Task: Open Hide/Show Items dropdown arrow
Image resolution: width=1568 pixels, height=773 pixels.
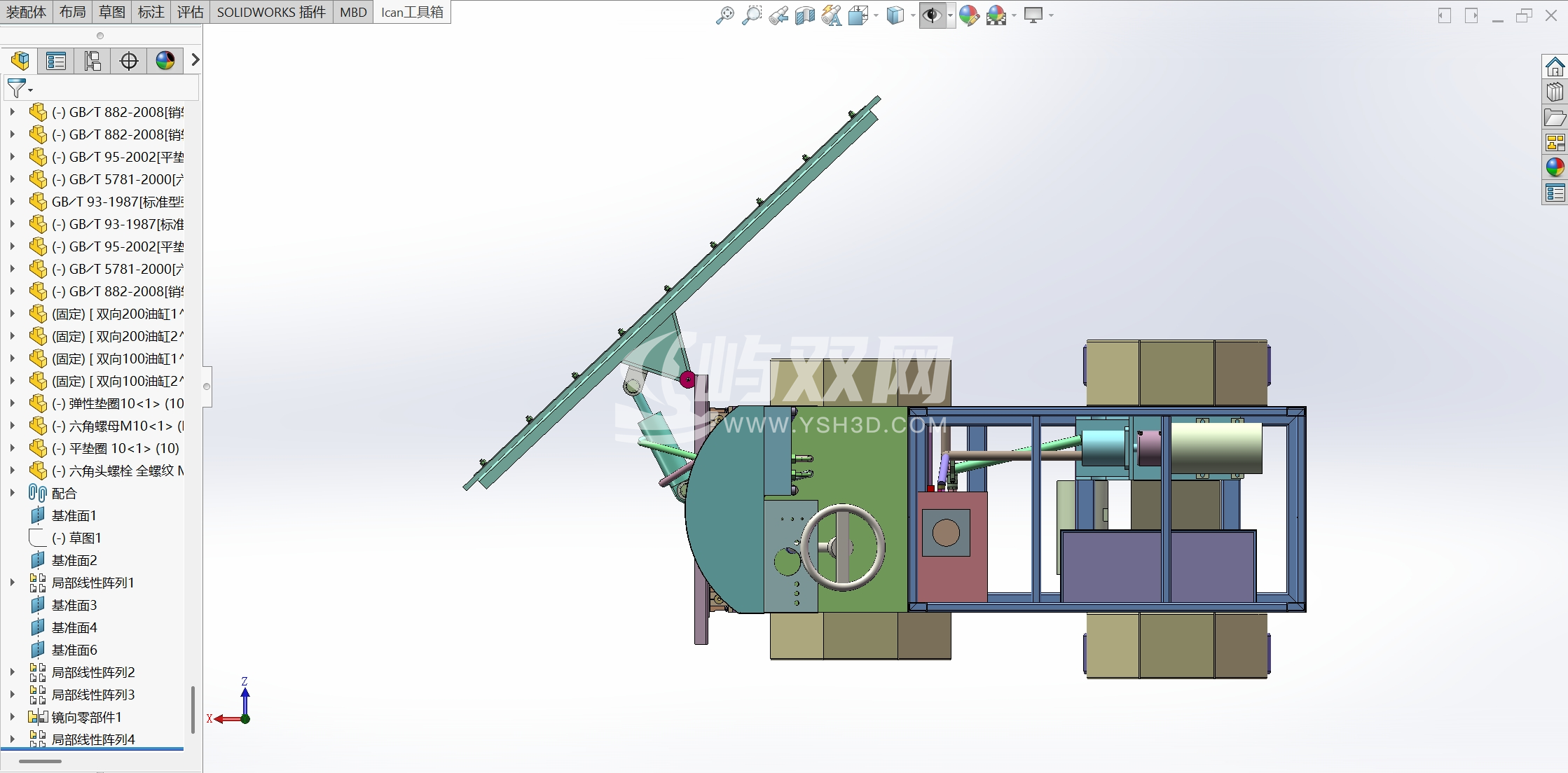Action: [950, 15]
